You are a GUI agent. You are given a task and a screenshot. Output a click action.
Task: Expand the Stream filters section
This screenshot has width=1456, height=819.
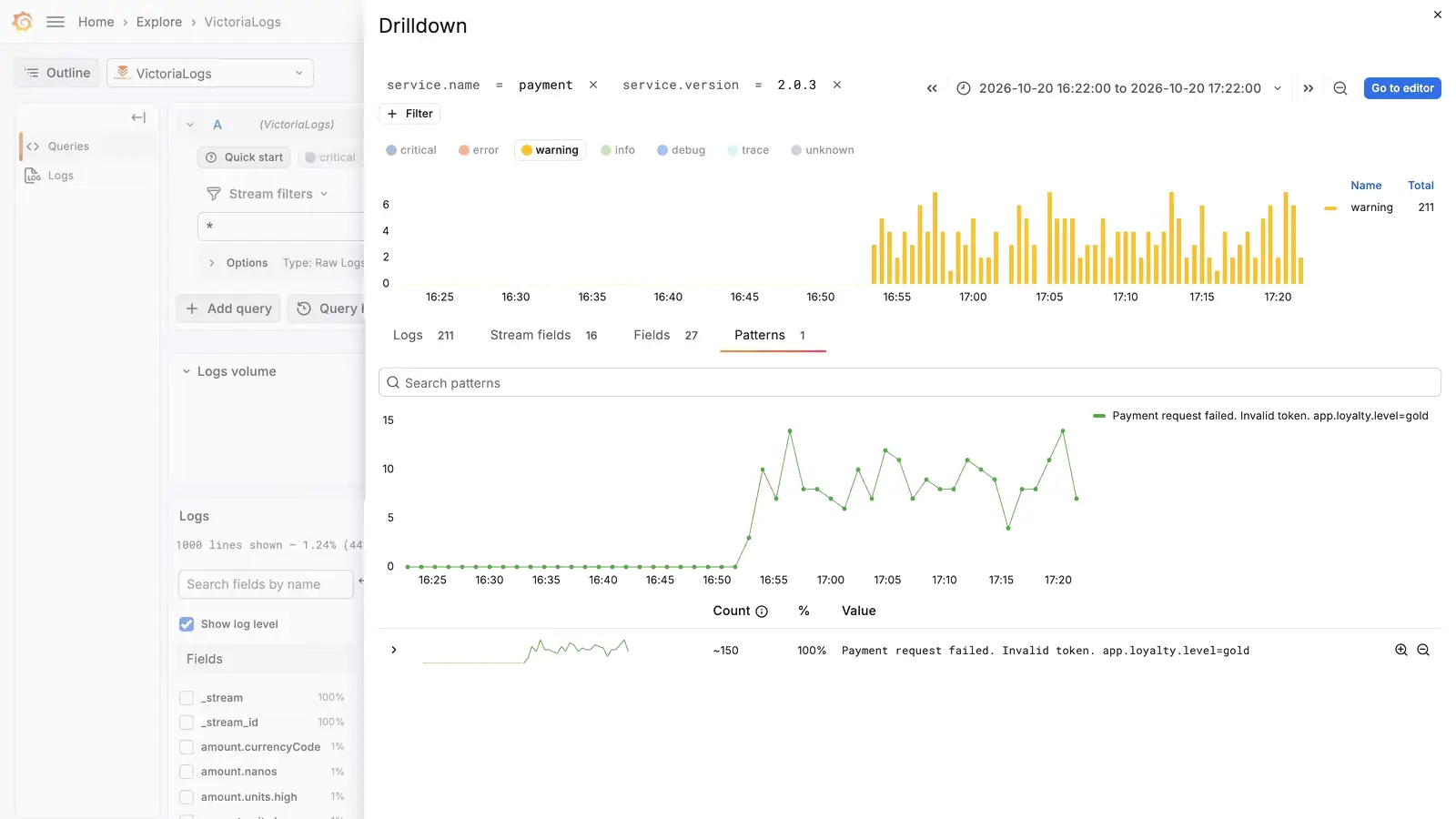tap(268, 194)
